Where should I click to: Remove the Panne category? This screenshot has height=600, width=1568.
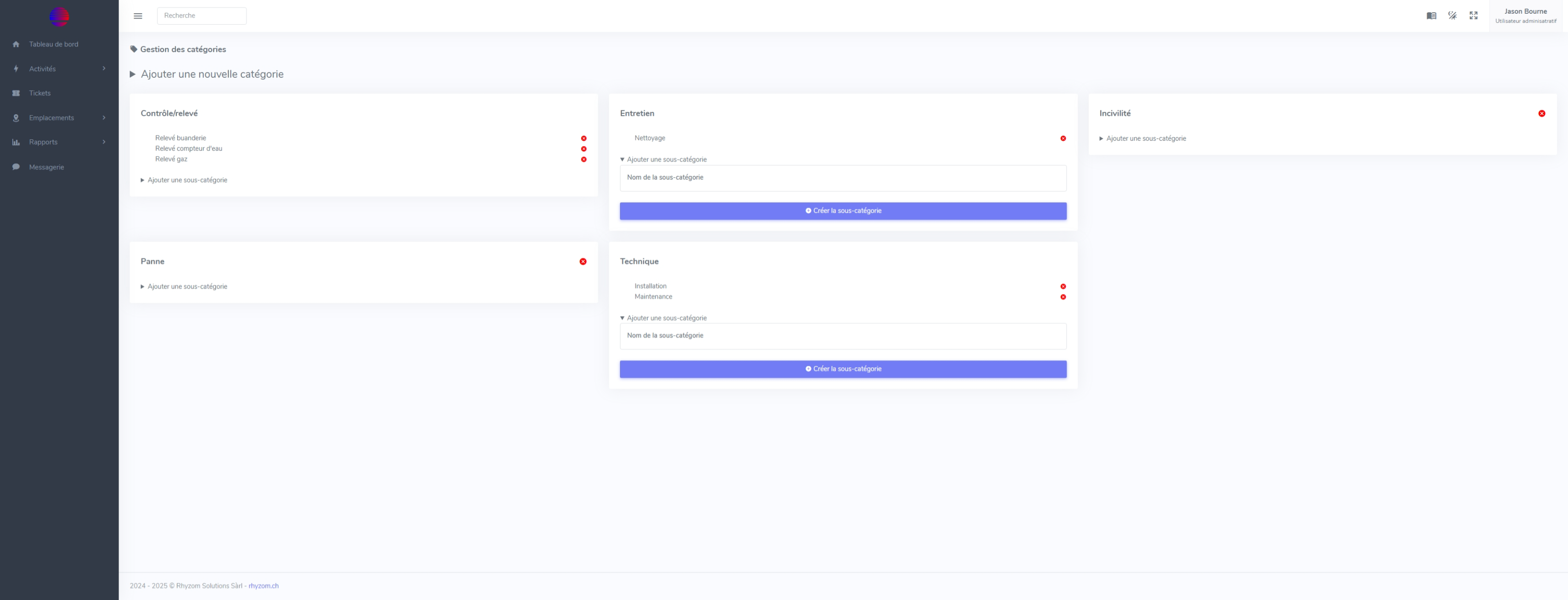pos(583,262)
